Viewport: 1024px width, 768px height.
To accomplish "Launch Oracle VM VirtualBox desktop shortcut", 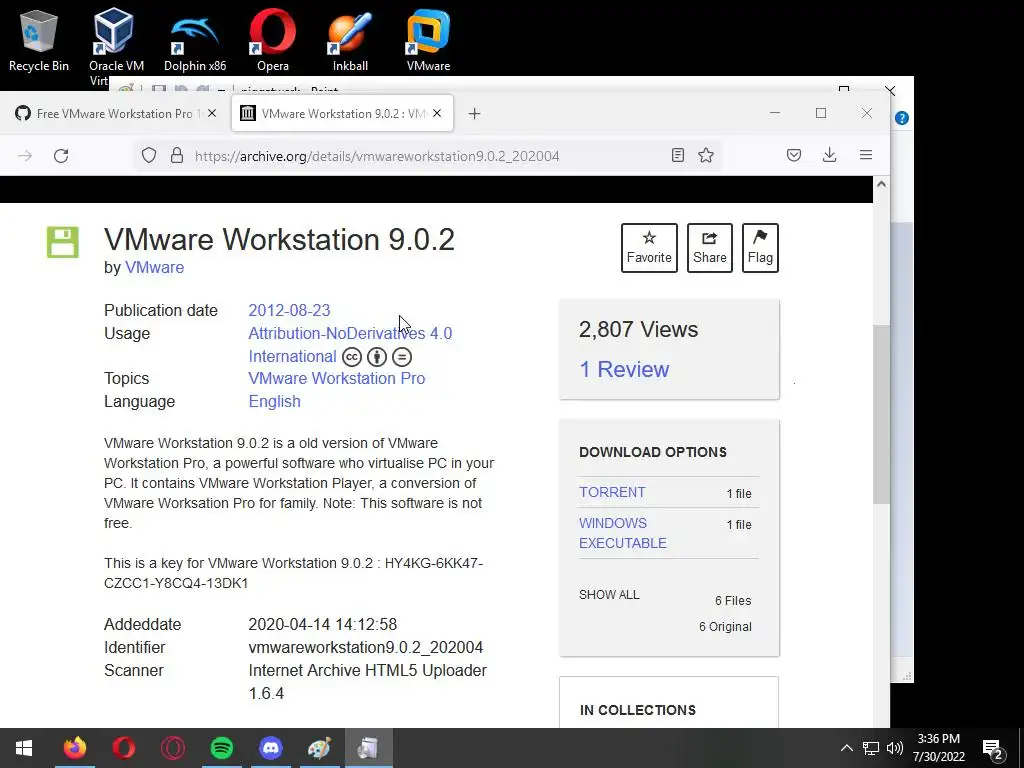I will pos(116,46).
